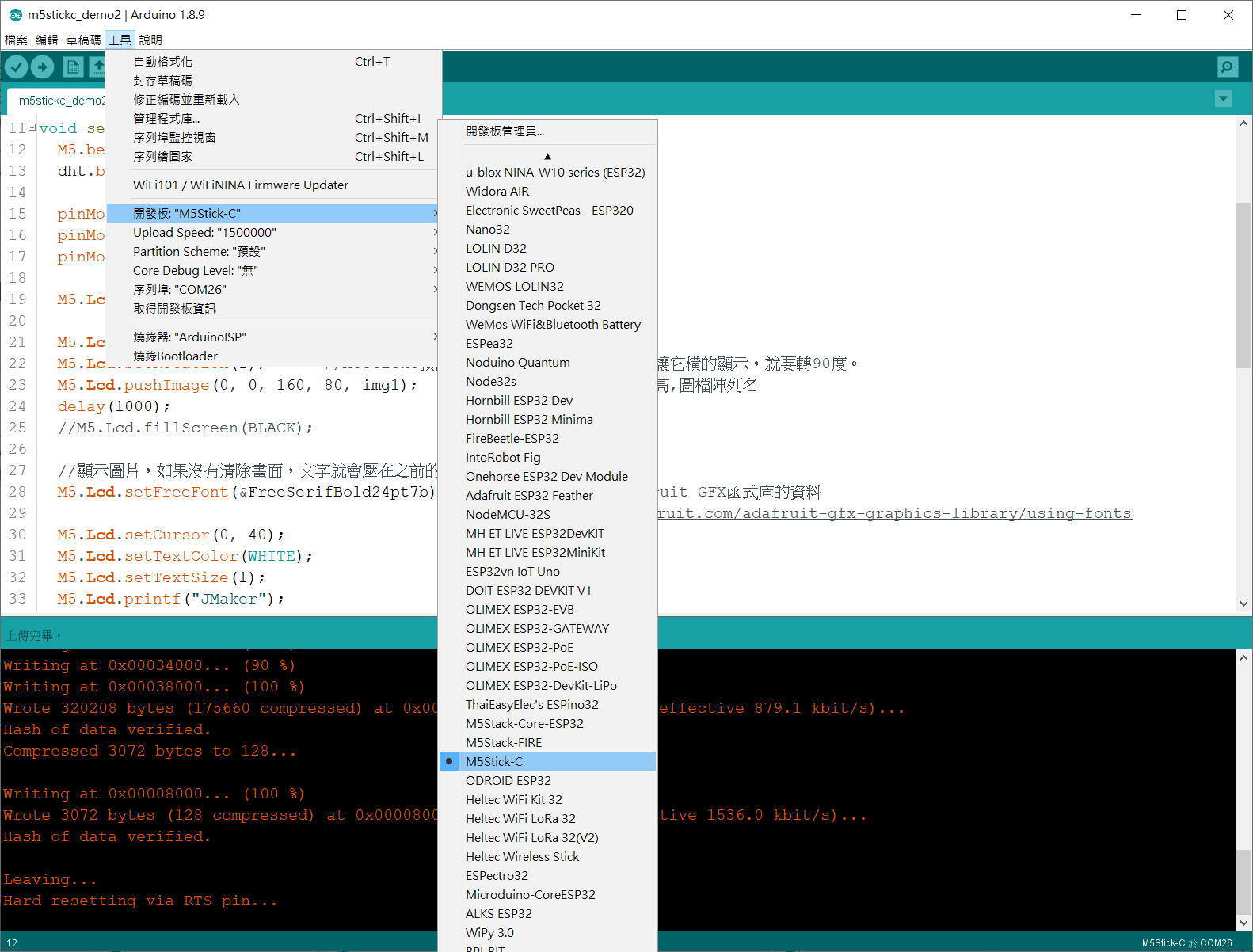
Task: Select NodeMCU-32S board
Action: [547, 514]
